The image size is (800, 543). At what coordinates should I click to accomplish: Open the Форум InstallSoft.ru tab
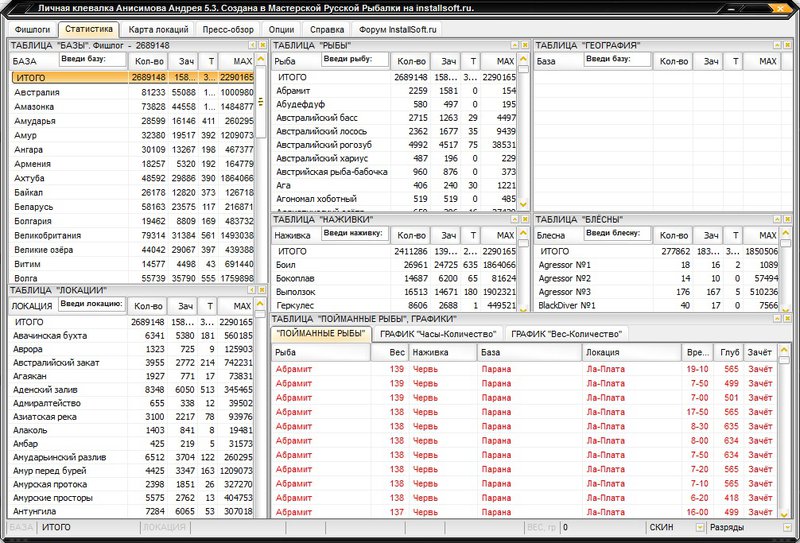point(397,30)
